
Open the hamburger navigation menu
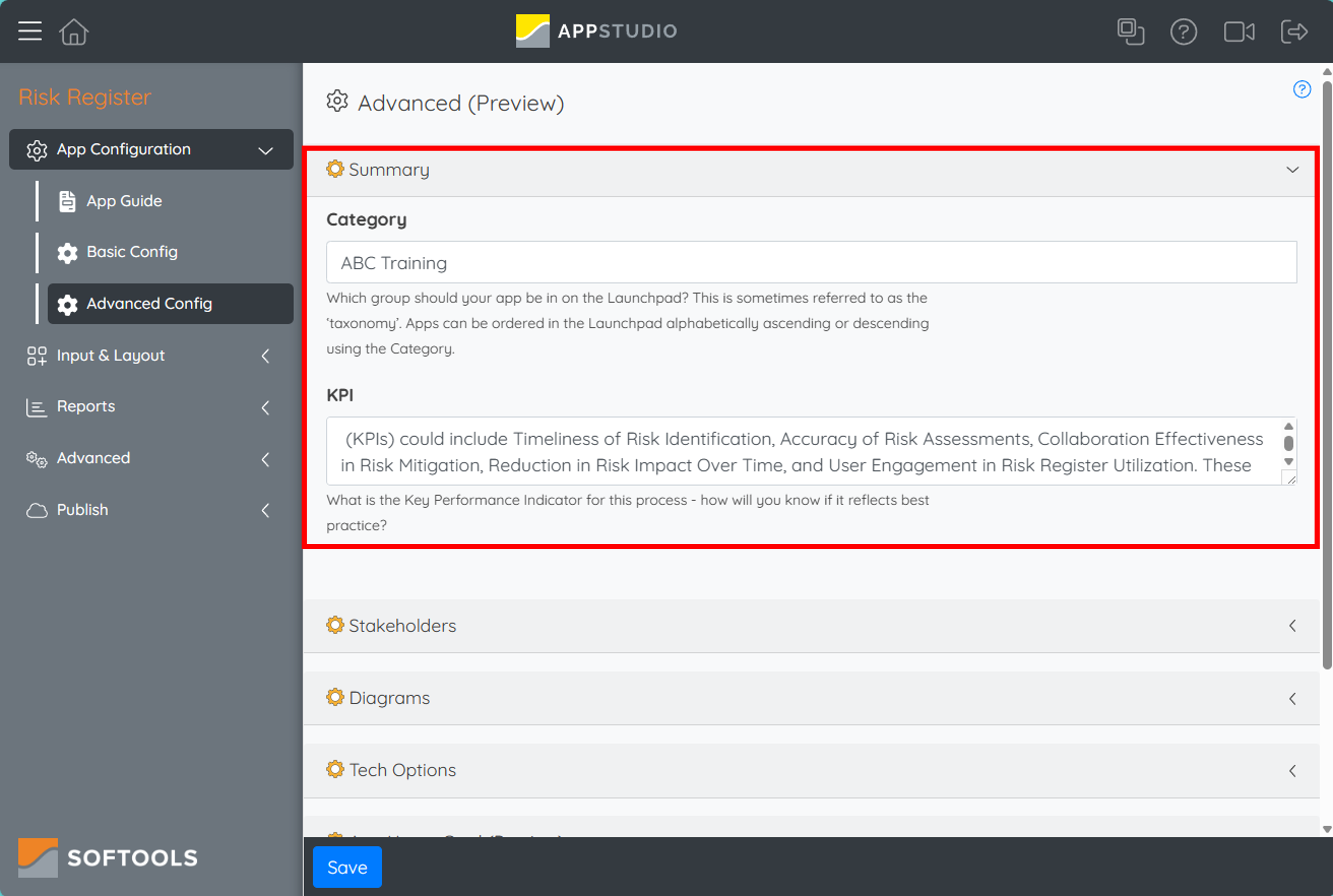[x=29, y=31]
